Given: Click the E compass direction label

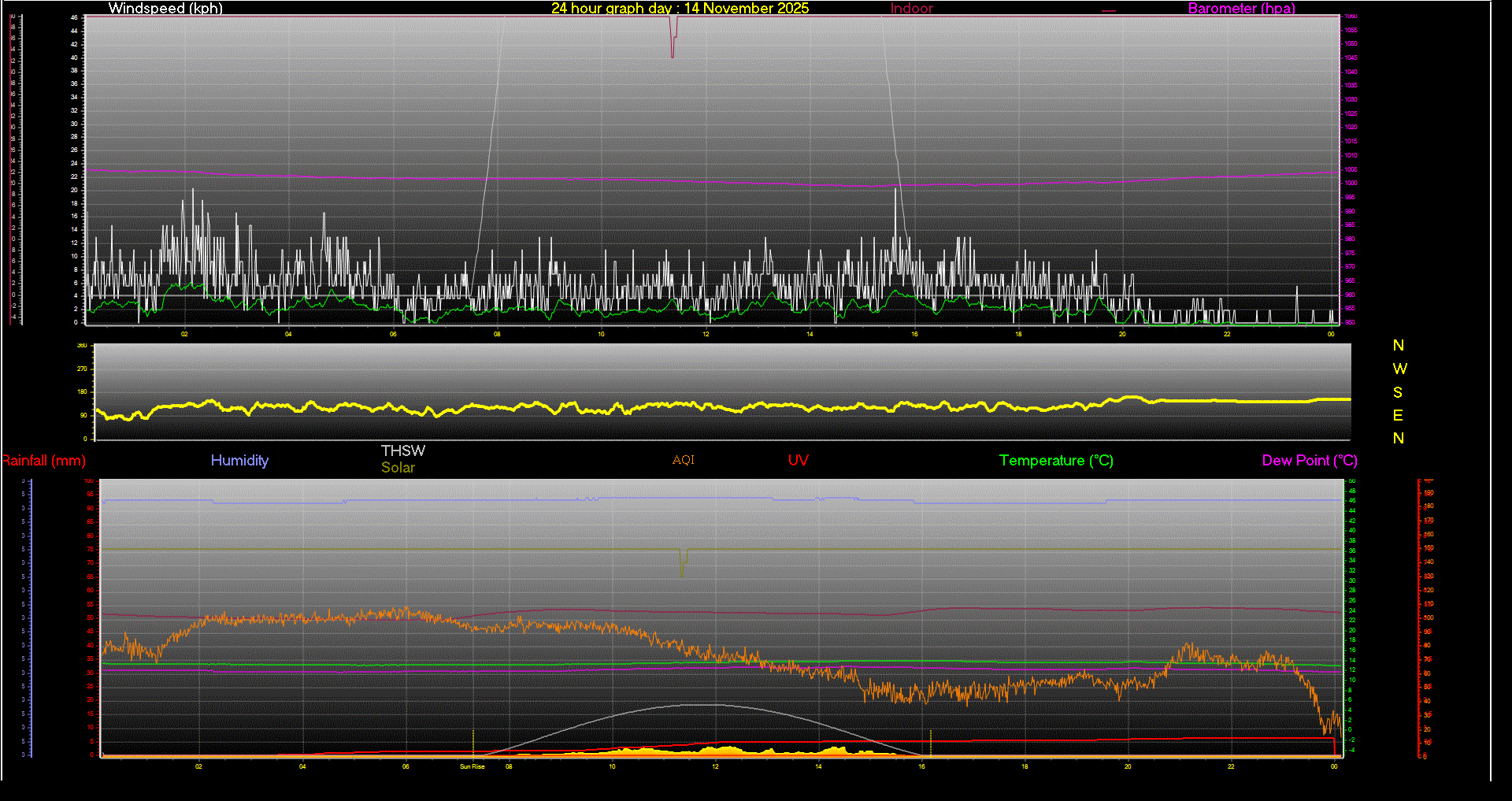Looking at the screenshot, I should click(1399, 414).
